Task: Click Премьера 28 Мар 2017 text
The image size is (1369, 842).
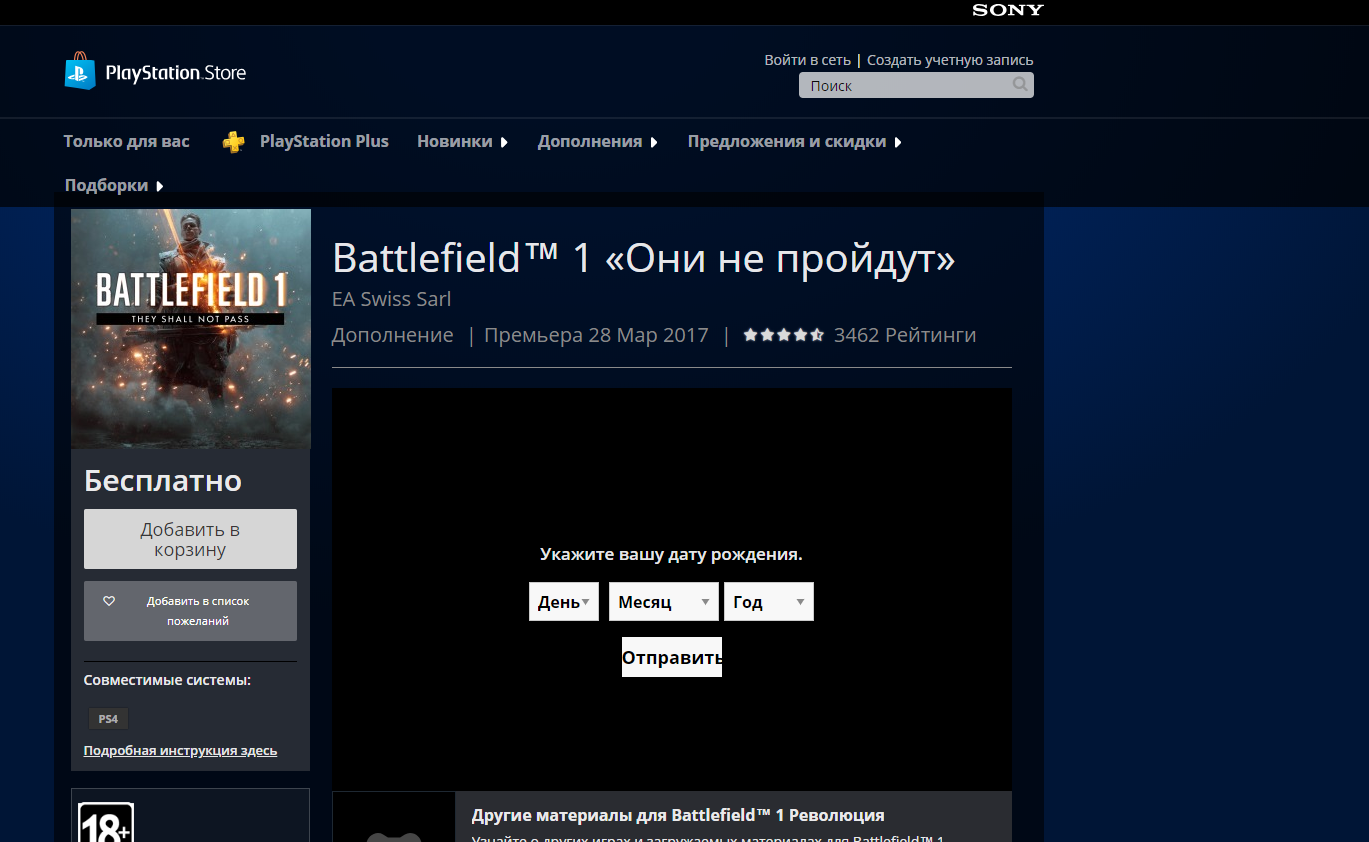Action: [596, 335]
